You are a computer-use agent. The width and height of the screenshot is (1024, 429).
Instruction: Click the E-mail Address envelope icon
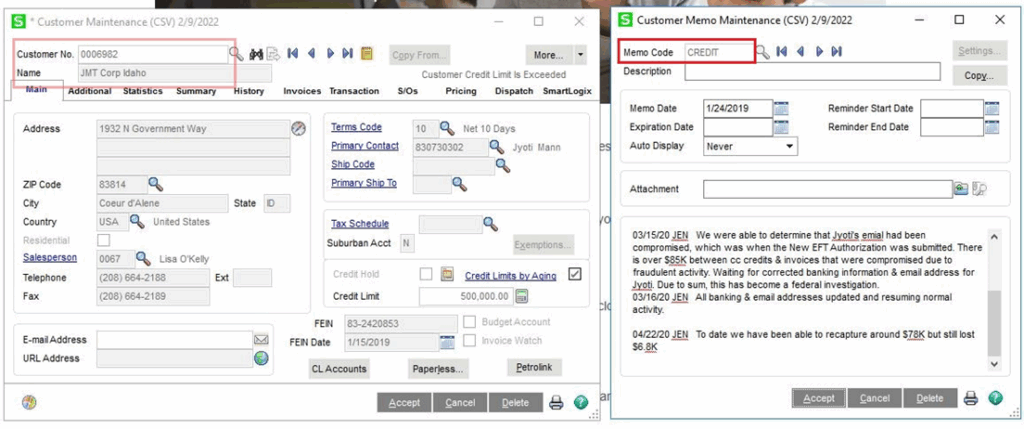pyautogui.click(x=261, y=340)
